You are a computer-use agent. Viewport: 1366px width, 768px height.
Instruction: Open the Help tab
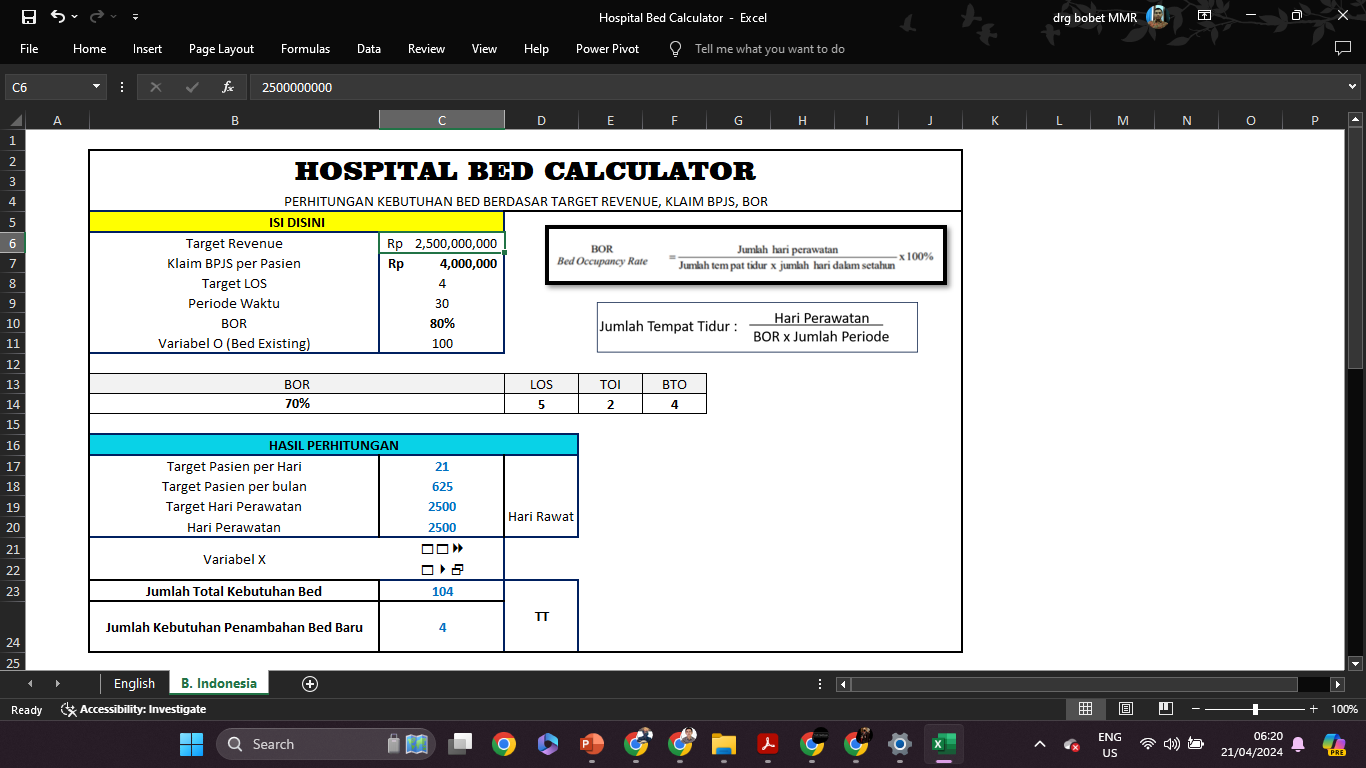tap(536, 49)
